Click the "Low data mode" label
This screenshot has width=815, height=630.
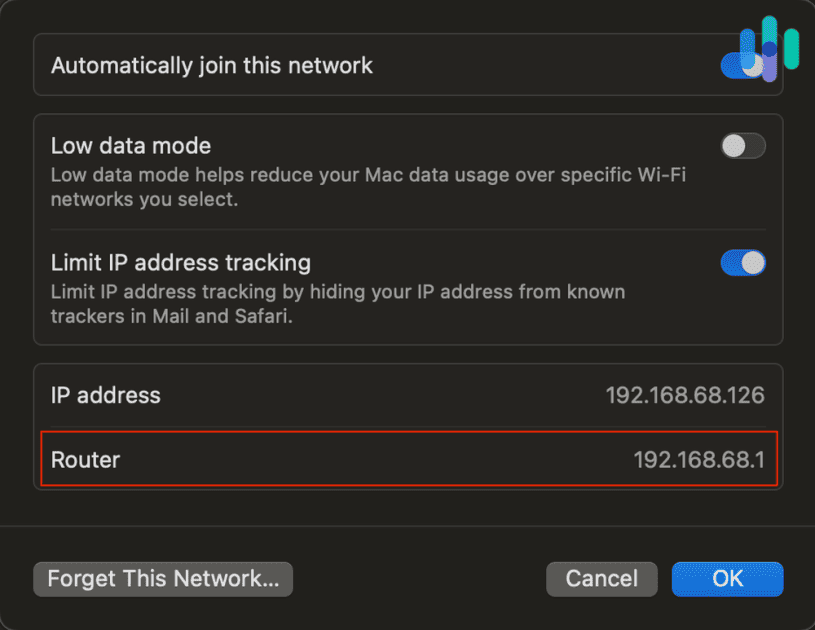click(x=130, y=146)
